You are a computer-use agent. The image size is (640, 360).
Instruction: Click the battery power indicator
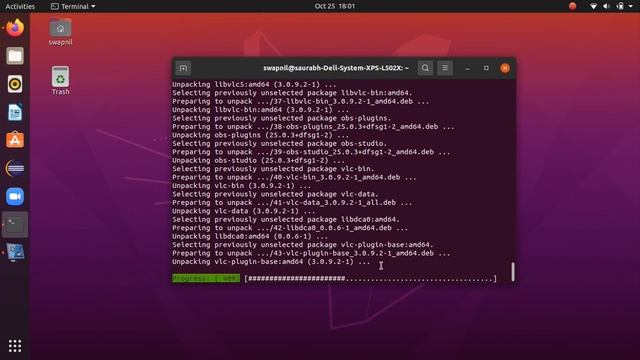[x=620, y=6]
